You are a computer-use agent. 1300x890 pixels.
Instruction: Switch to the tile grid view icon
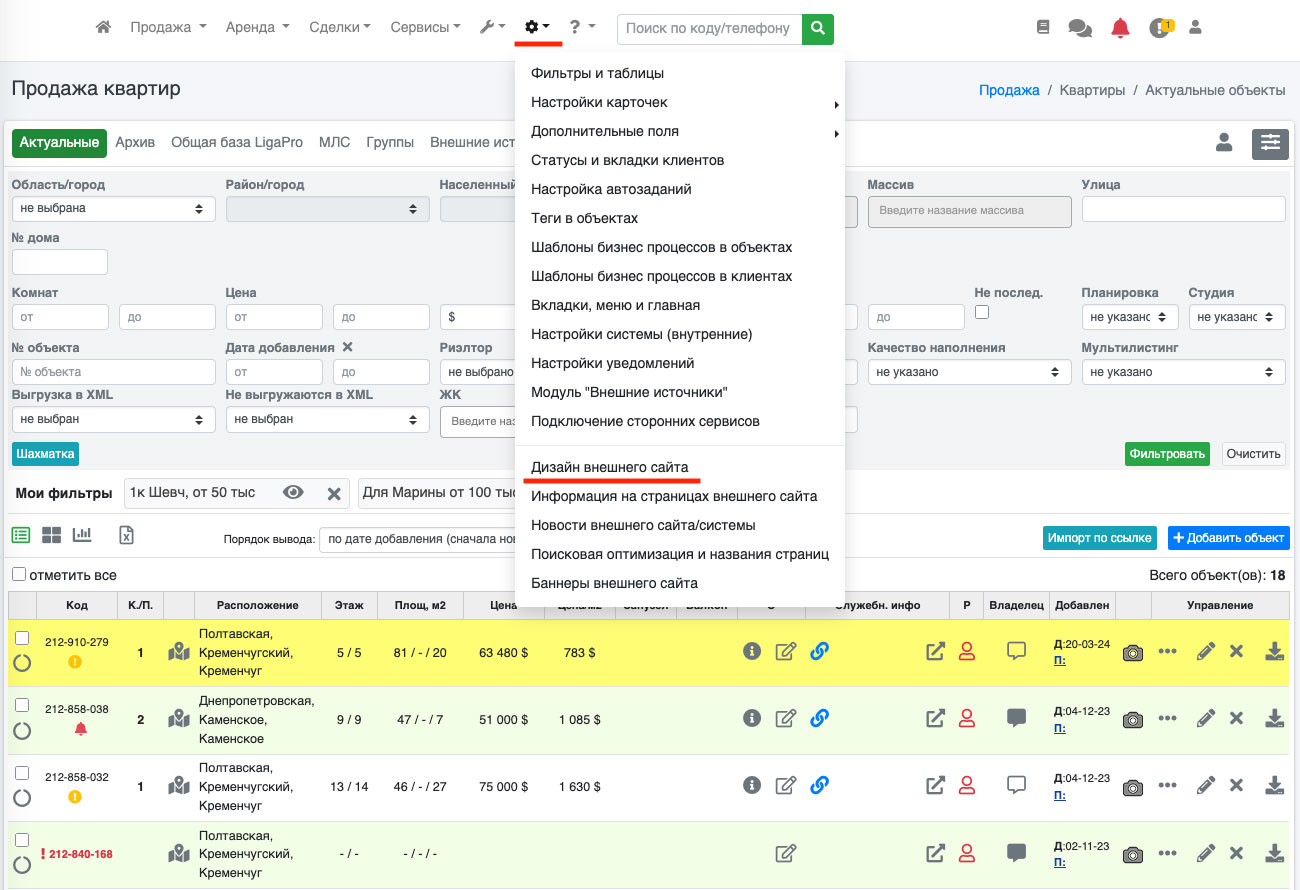coord(51,535)
